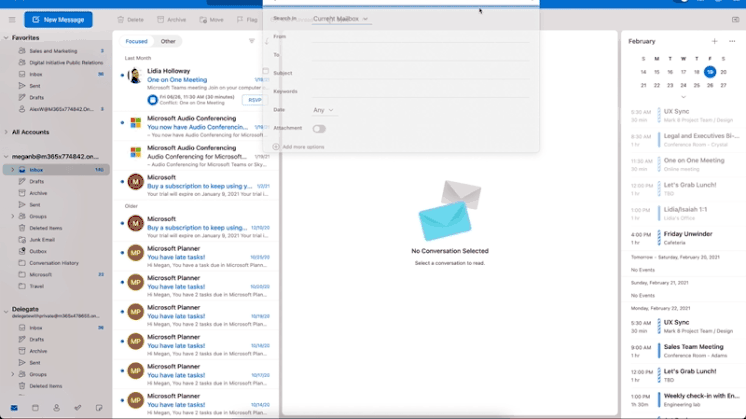
Task: Switch to People view icon
Action: click(57, 408)
